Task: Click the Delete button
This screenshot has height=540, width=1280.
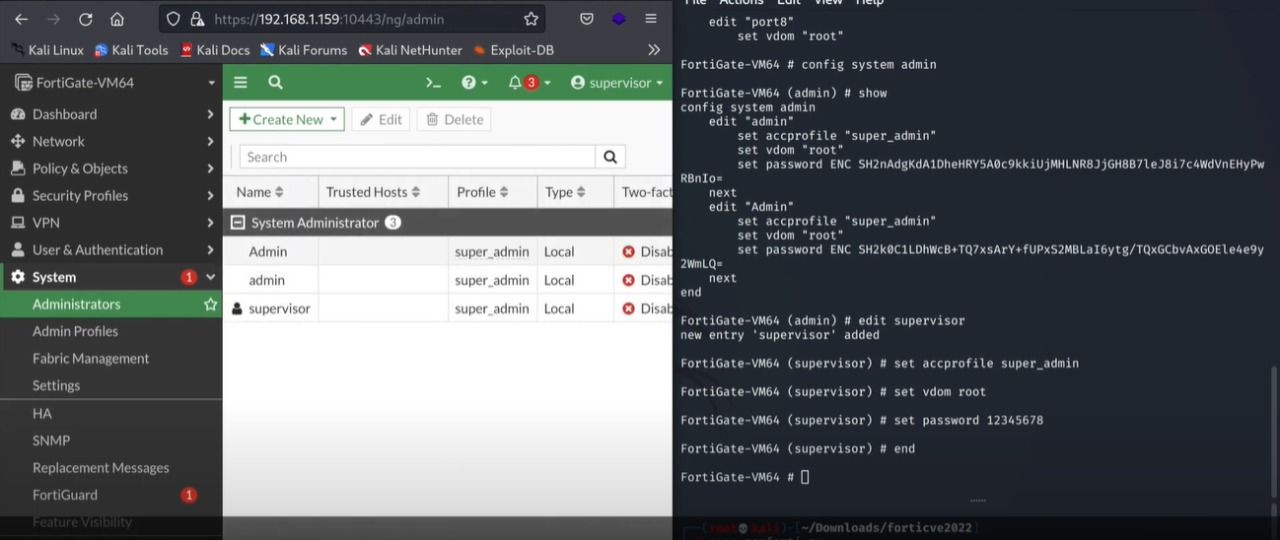Action: (x=454, y=119)
